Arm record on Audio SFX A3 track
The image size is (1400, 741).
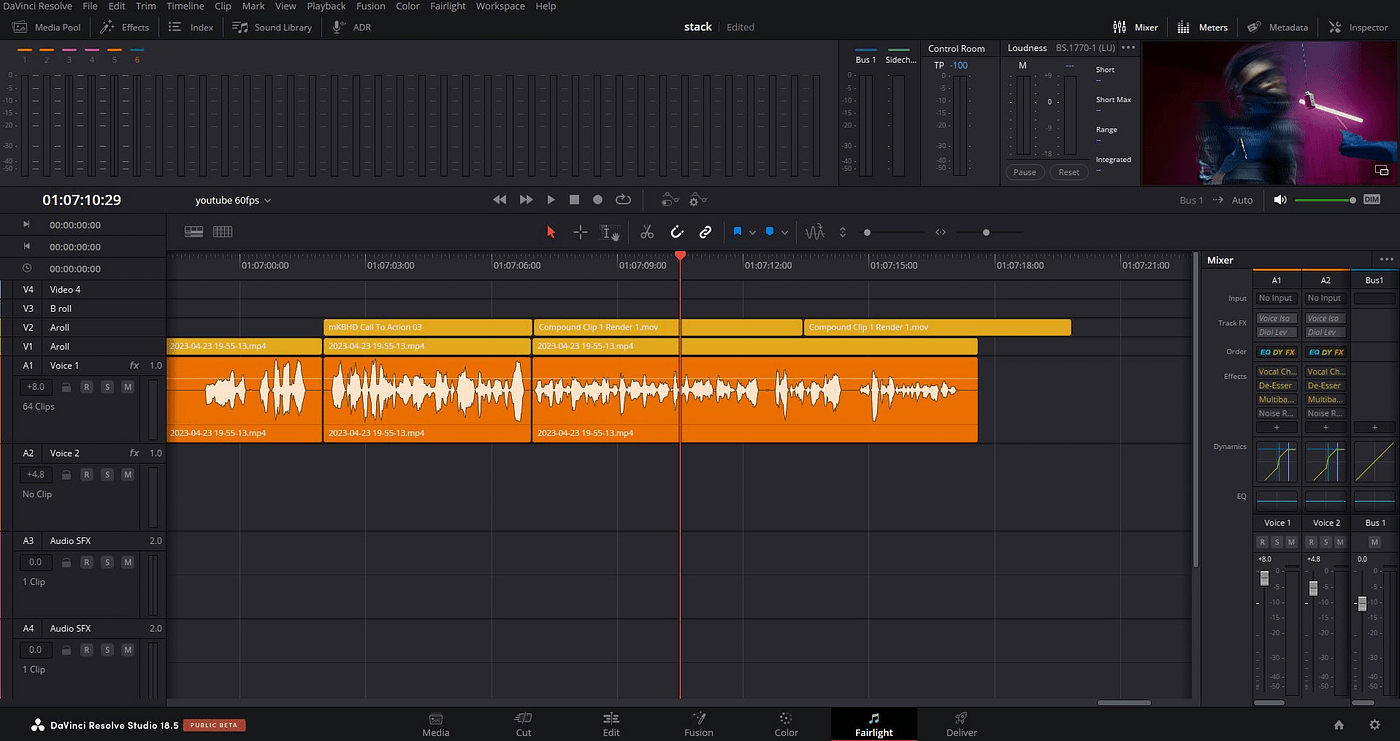point(87,562)
